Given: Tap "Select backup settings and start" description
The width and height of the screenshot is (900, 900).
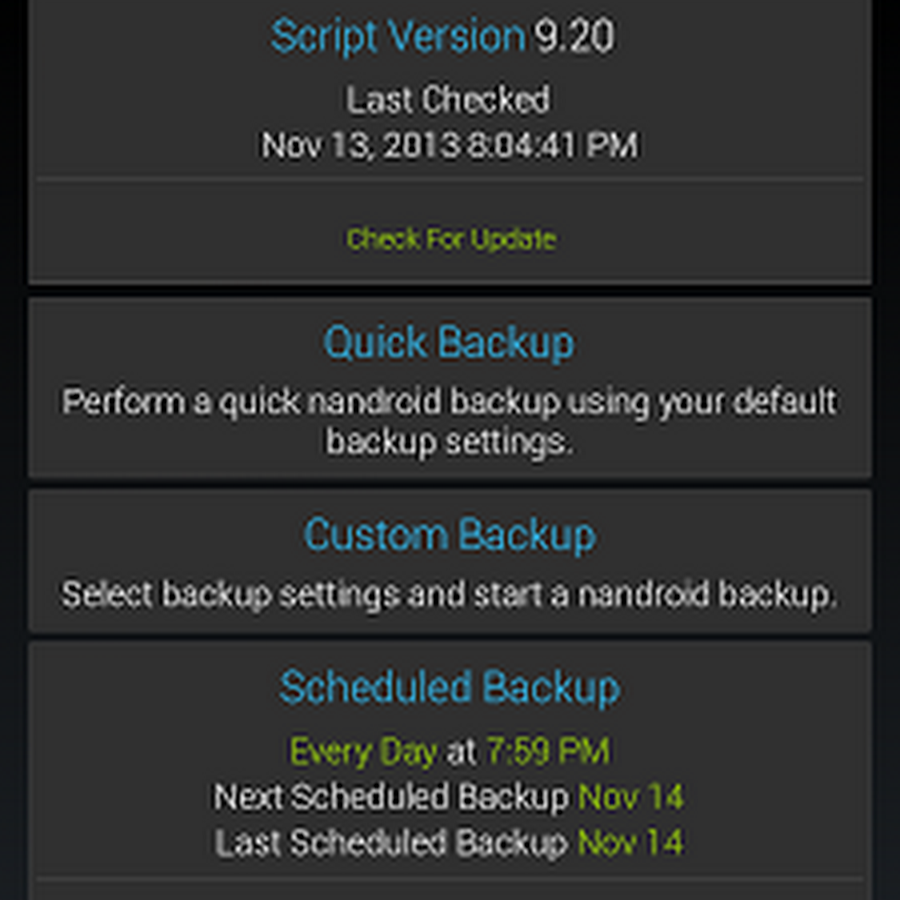Looking at the screenshot, I should click(449, 595).
